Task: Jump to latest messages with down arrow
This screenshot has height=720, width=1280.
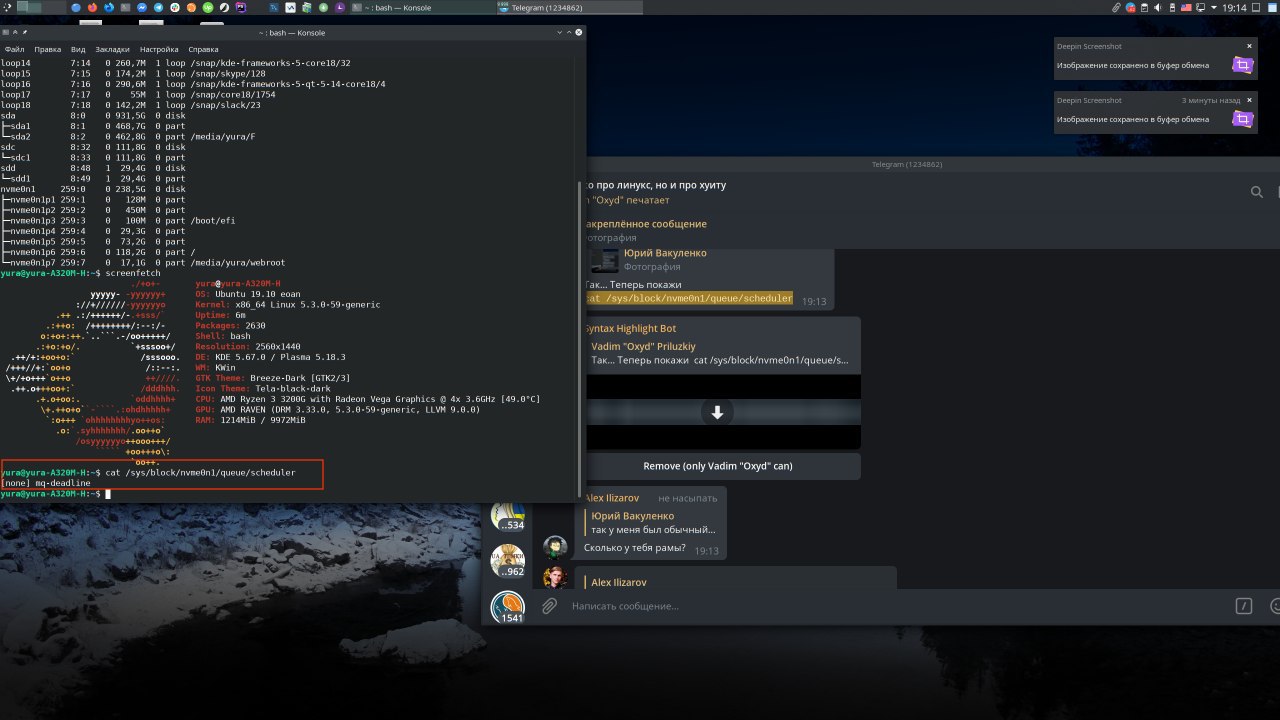Action: coord(717,412)
